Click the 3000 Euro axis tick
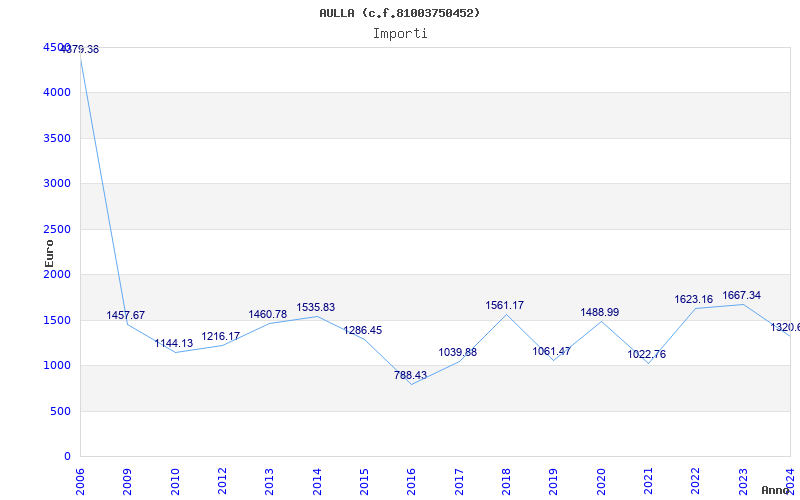Viewport: 800px width, 500px height. [57, 184]
